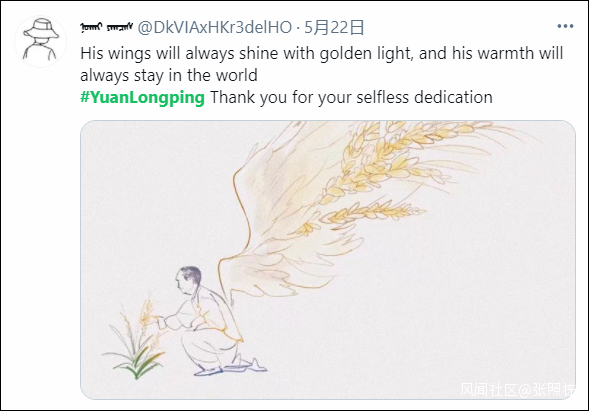Open the attached illustration image
Image resolution: width=589 pixels, height=411 pixels.
click(x=328, y=260)
